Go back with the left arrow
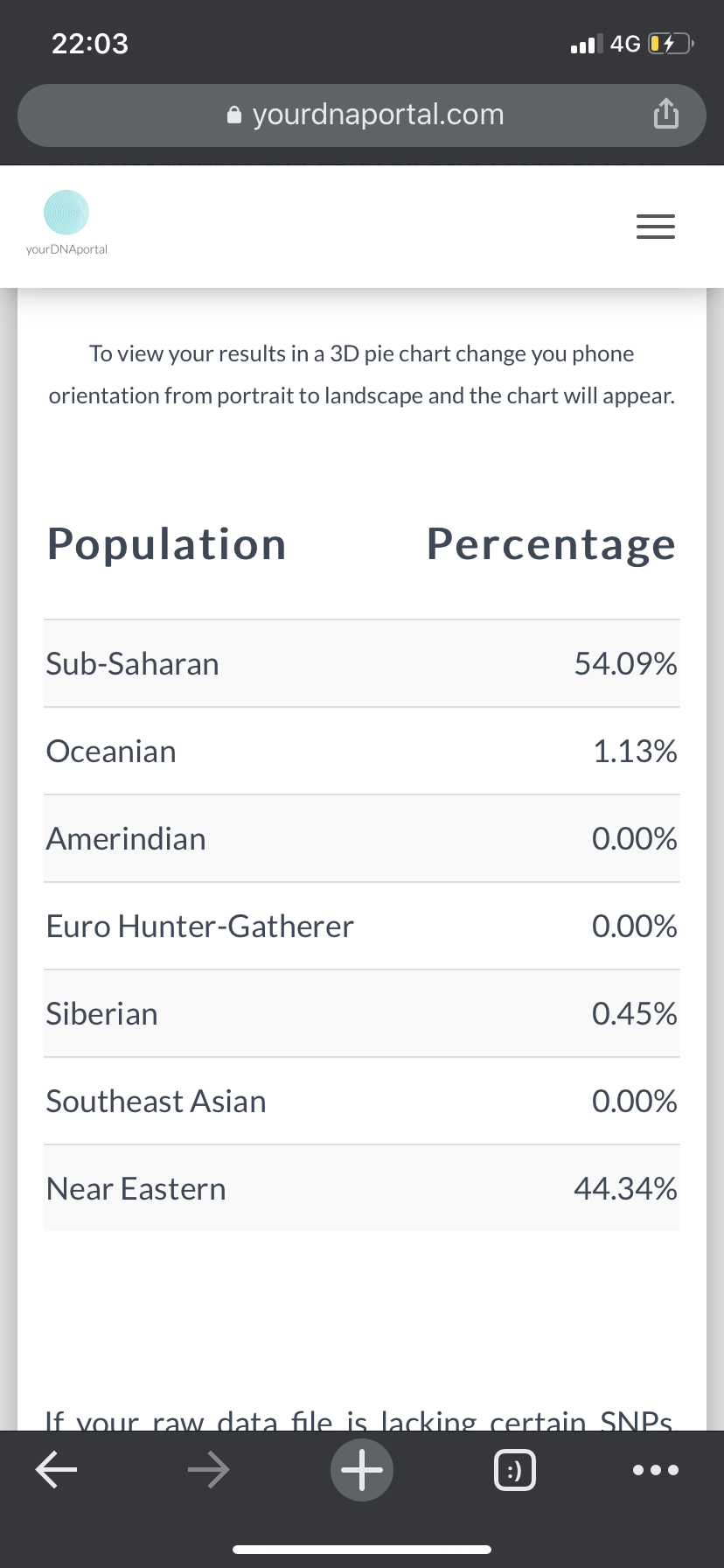Viewport: 724px width, 1568px height. tap(57, 1469)
